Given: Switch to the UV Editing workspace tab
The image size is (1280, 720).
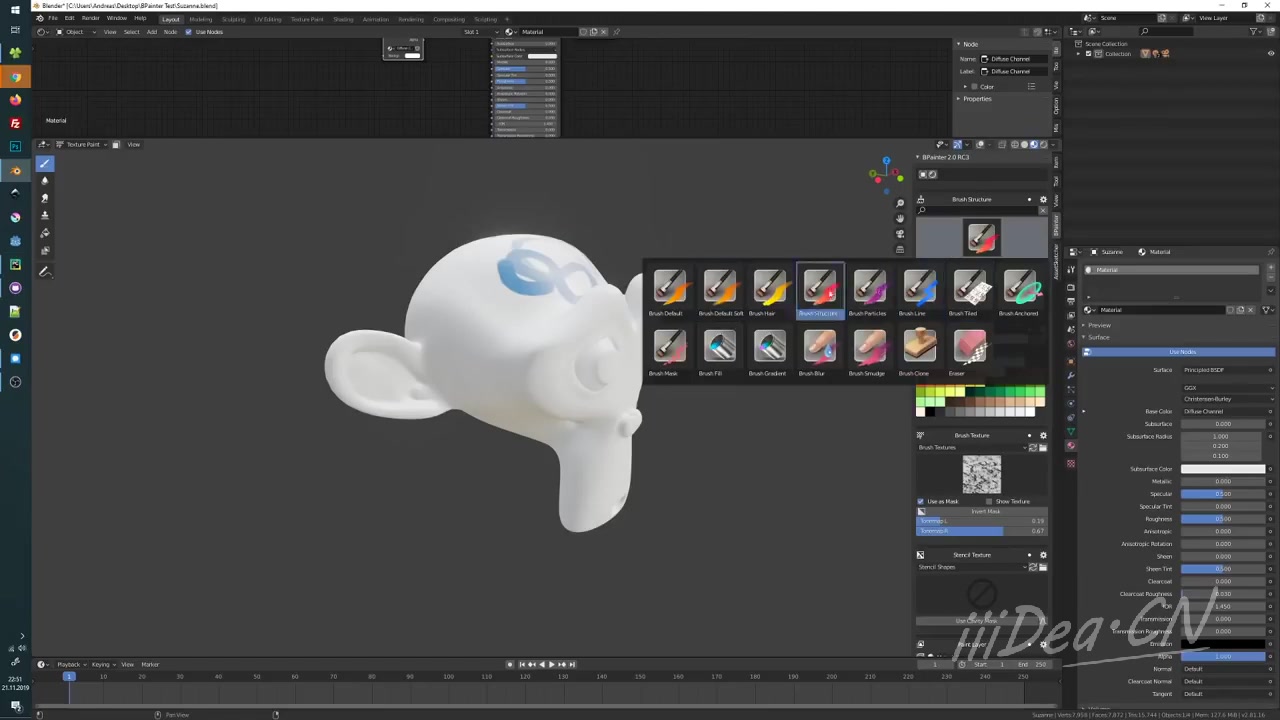Looking at the screenshot, I should 268,19.
